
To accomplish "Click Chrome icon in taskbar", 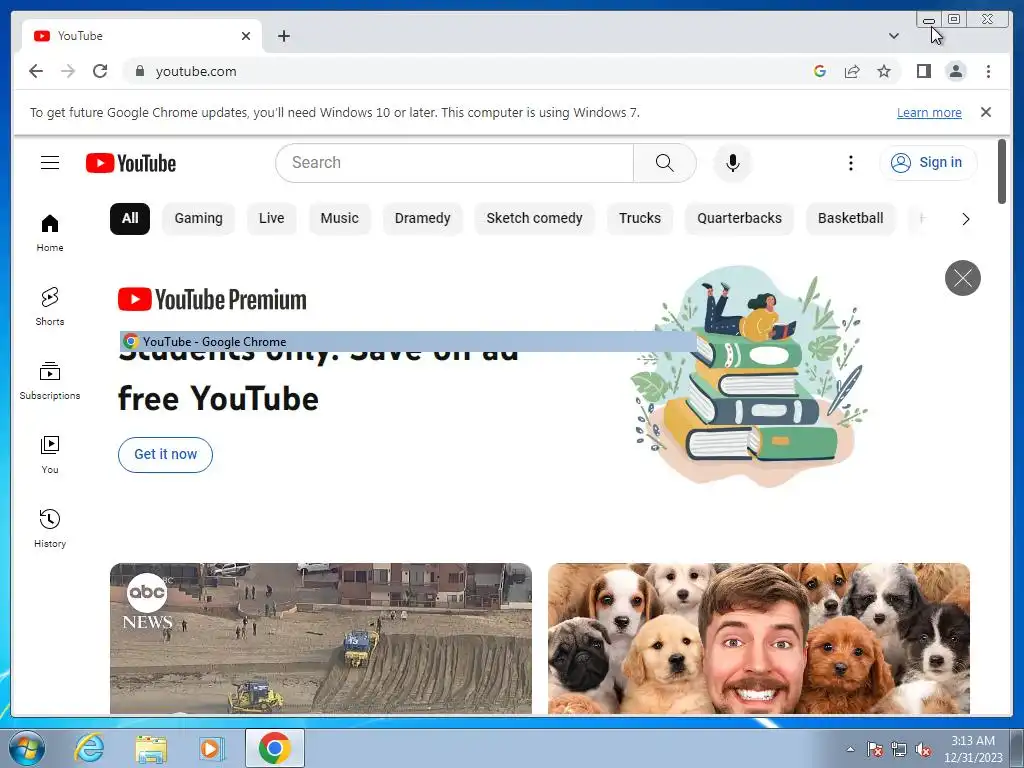I will coord(274,748).
